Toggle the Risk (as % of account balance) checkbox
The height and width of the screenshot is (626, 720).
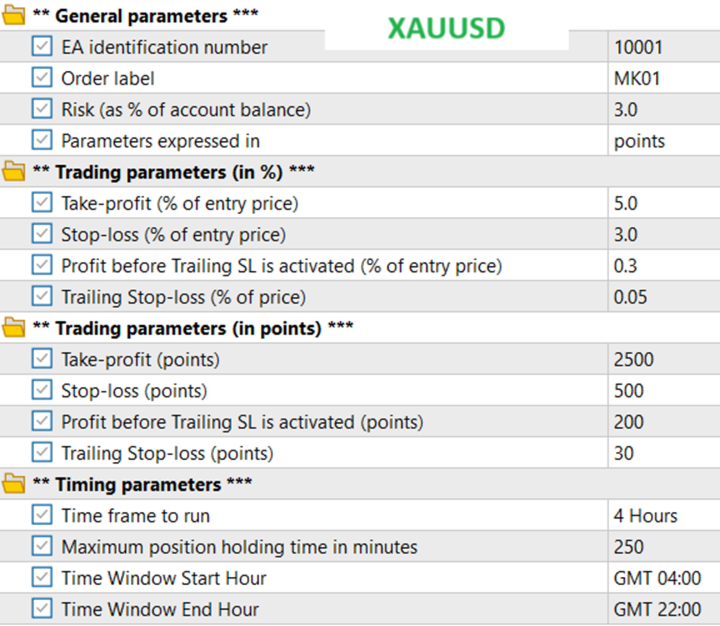point(42,109)
